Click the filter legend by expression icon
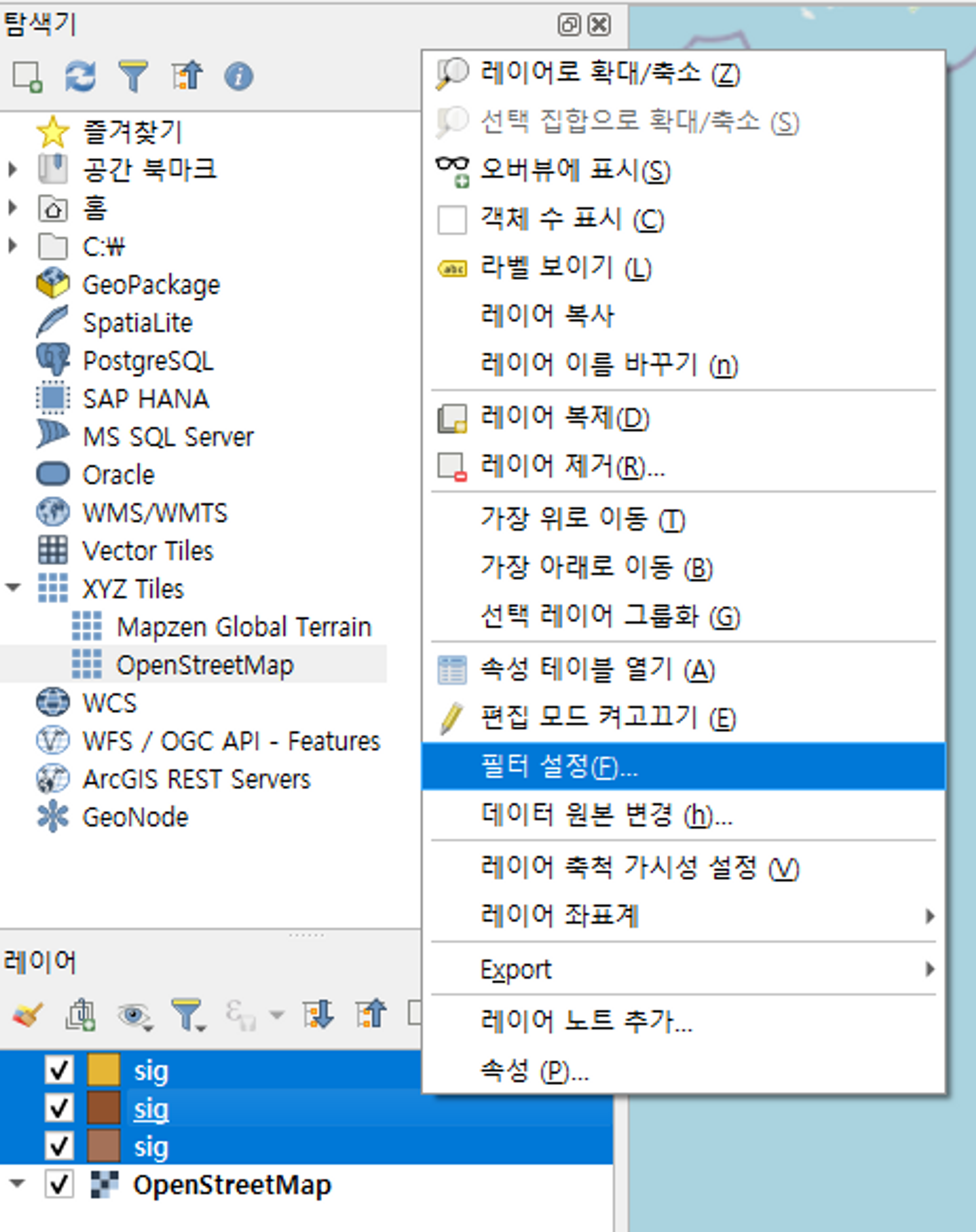The width and height of the screenshot is (976, 1232). point(241,1014)
